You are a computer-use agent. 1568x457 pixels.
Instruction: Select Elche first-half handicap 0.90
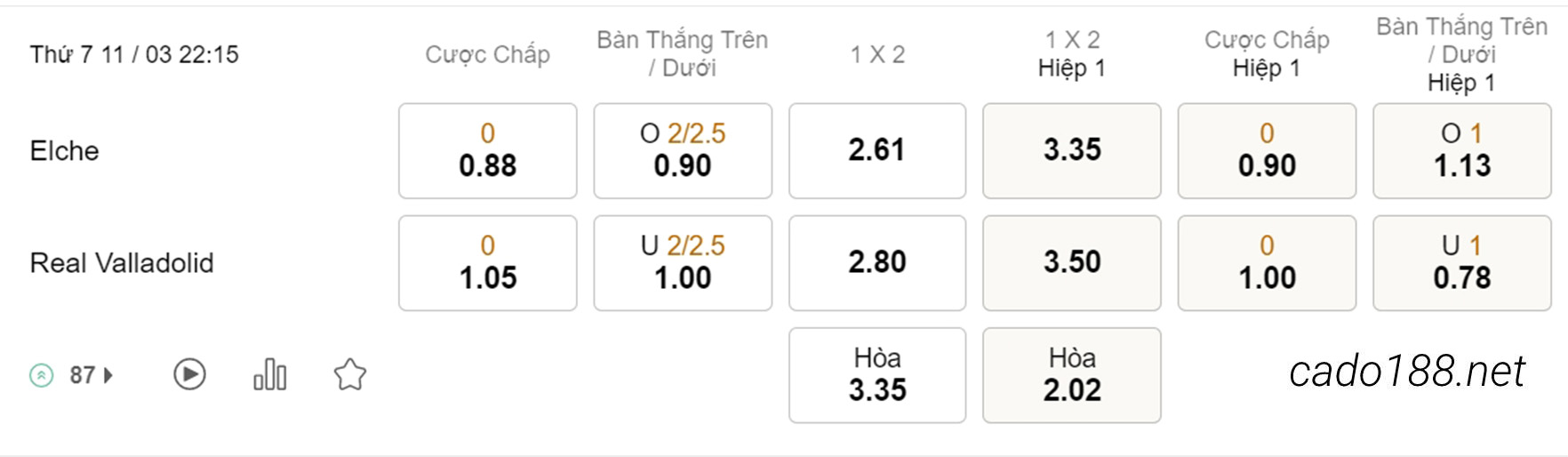1268,150
